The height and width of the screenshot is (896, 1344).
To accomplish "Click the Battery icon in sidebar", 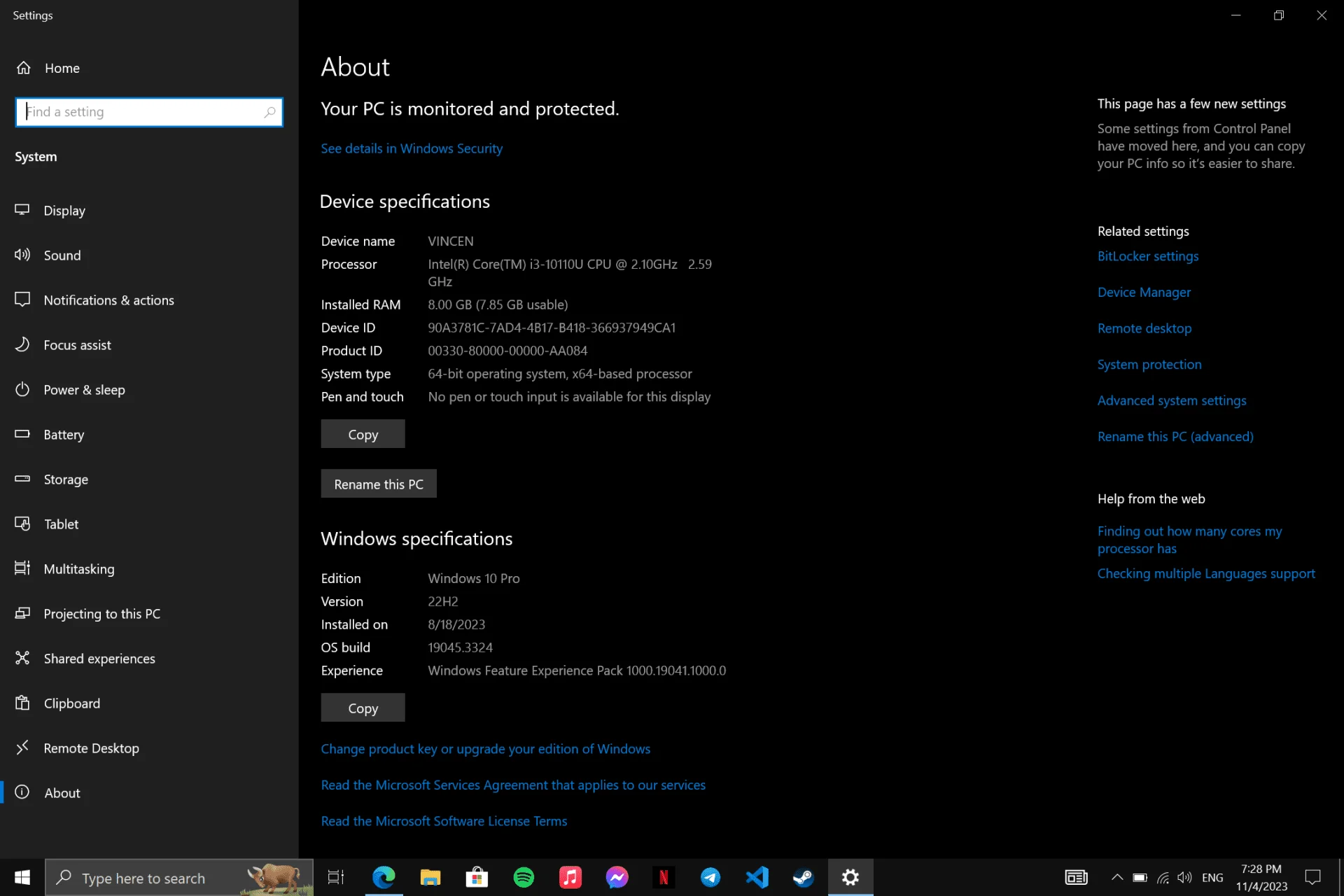I will (22, 434).
